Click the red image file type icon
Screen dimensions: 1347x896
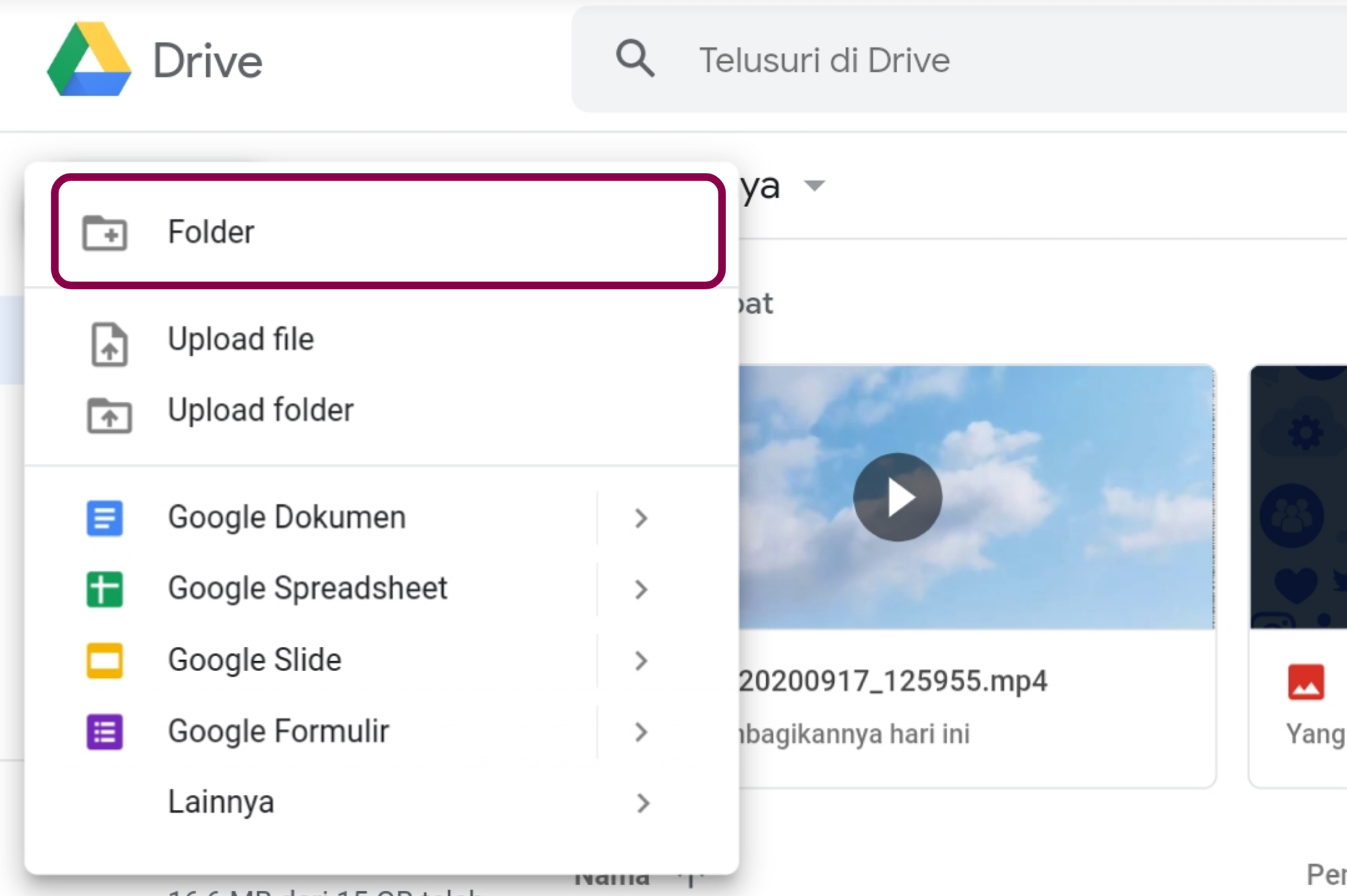(1306, 682)
